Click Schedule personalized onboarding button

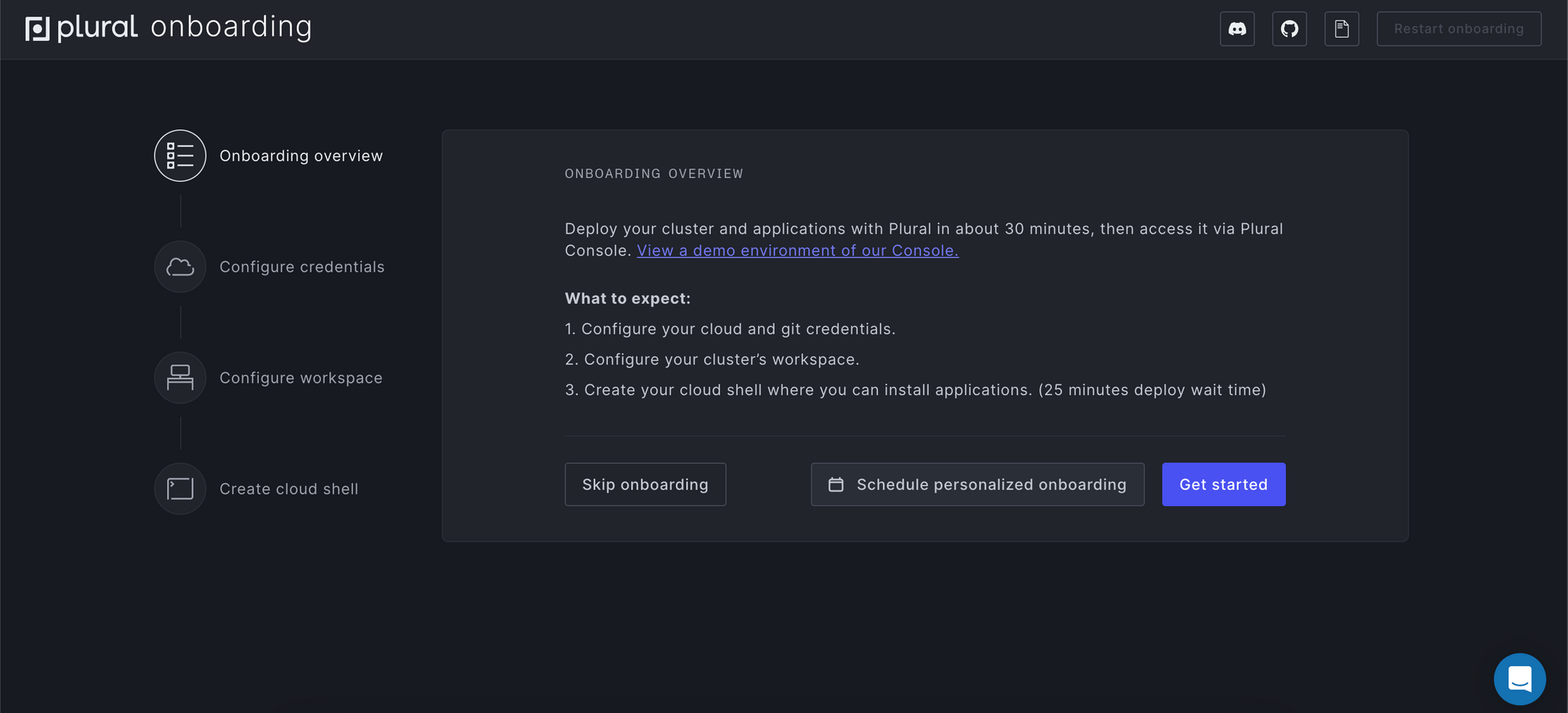point(978,484)
